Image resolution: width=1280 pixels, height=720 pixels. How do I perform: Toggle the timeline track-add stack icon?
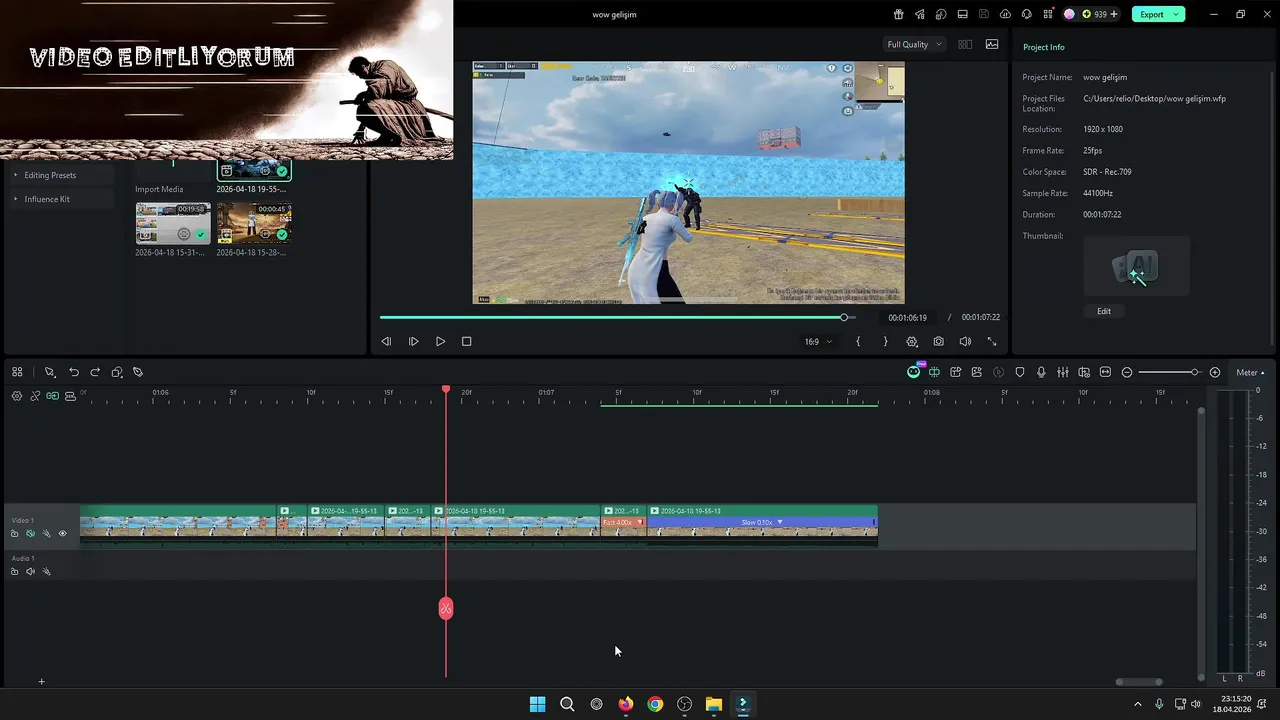(x=70, y=396)
